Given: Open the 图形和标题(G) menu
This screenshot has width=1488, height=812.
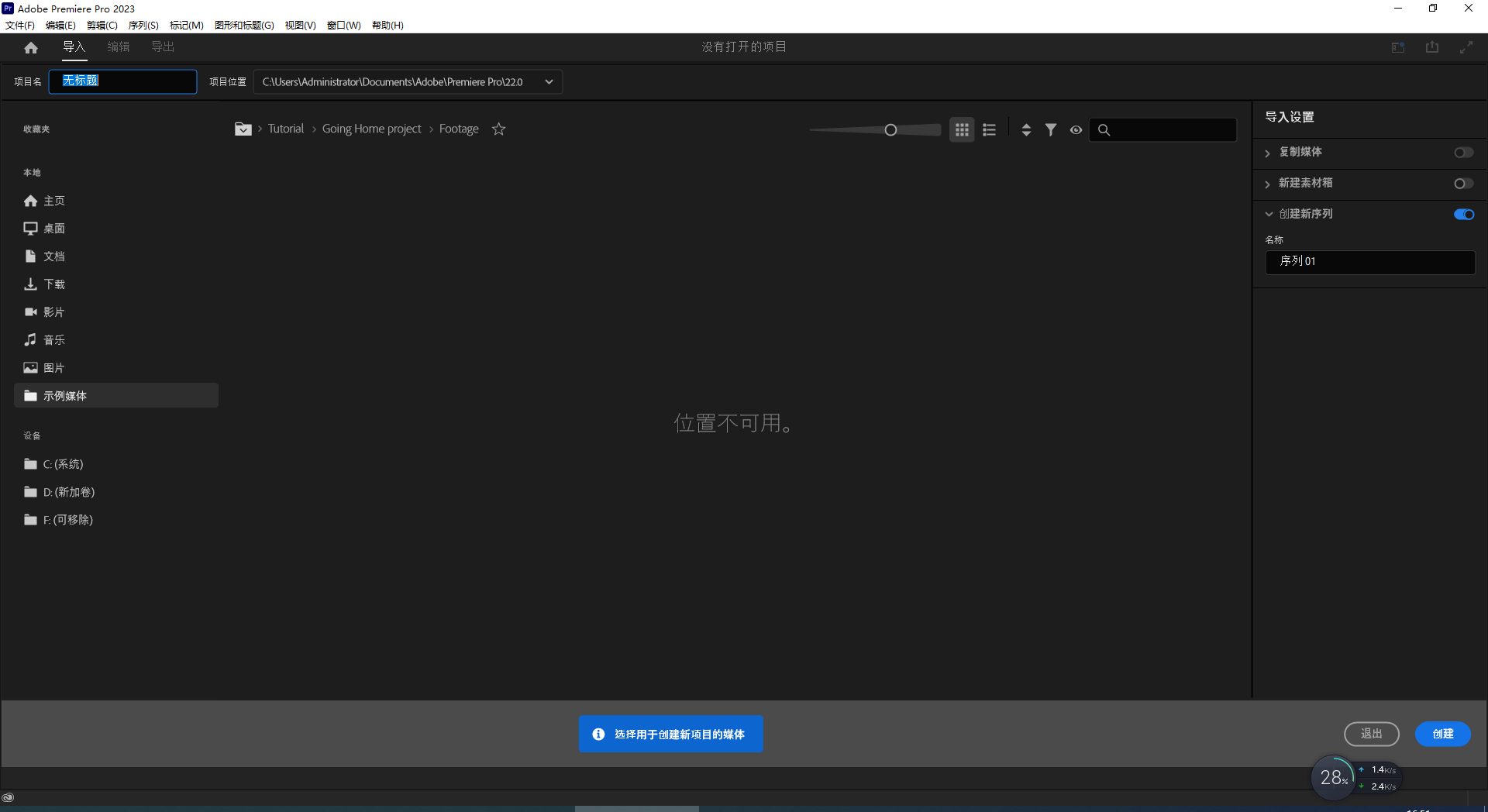Looking at the screenshot, I should point(244,25).
